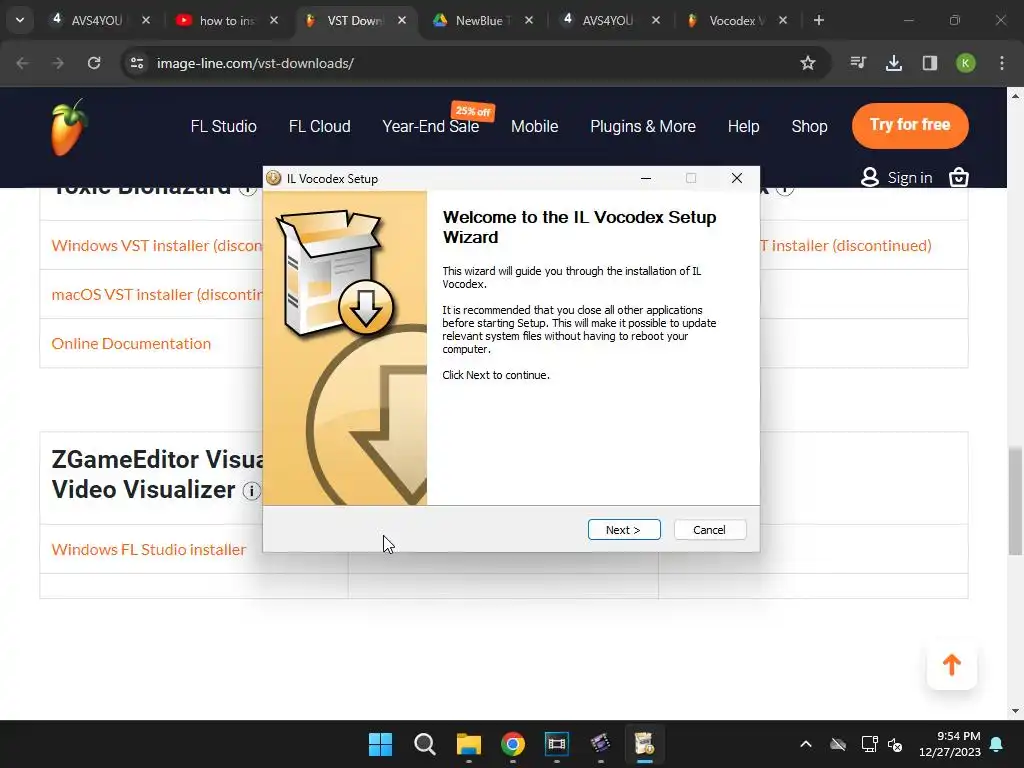Image resolution: width=1024 pixels, height=768 pixels.
Task: Select the Vocodex installer taskbar icon
Action: click(645, 744)
